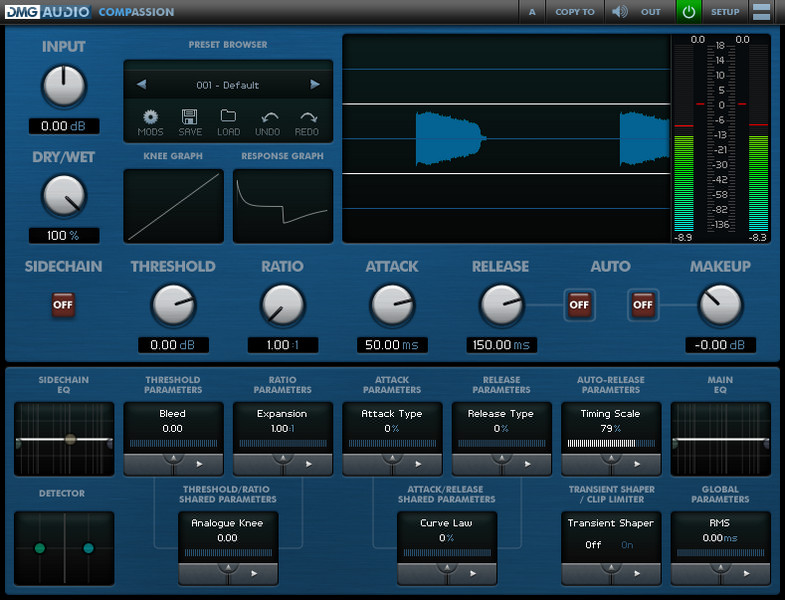Advance Timing Scale parameter with its arrow

(x=636, y=464)
